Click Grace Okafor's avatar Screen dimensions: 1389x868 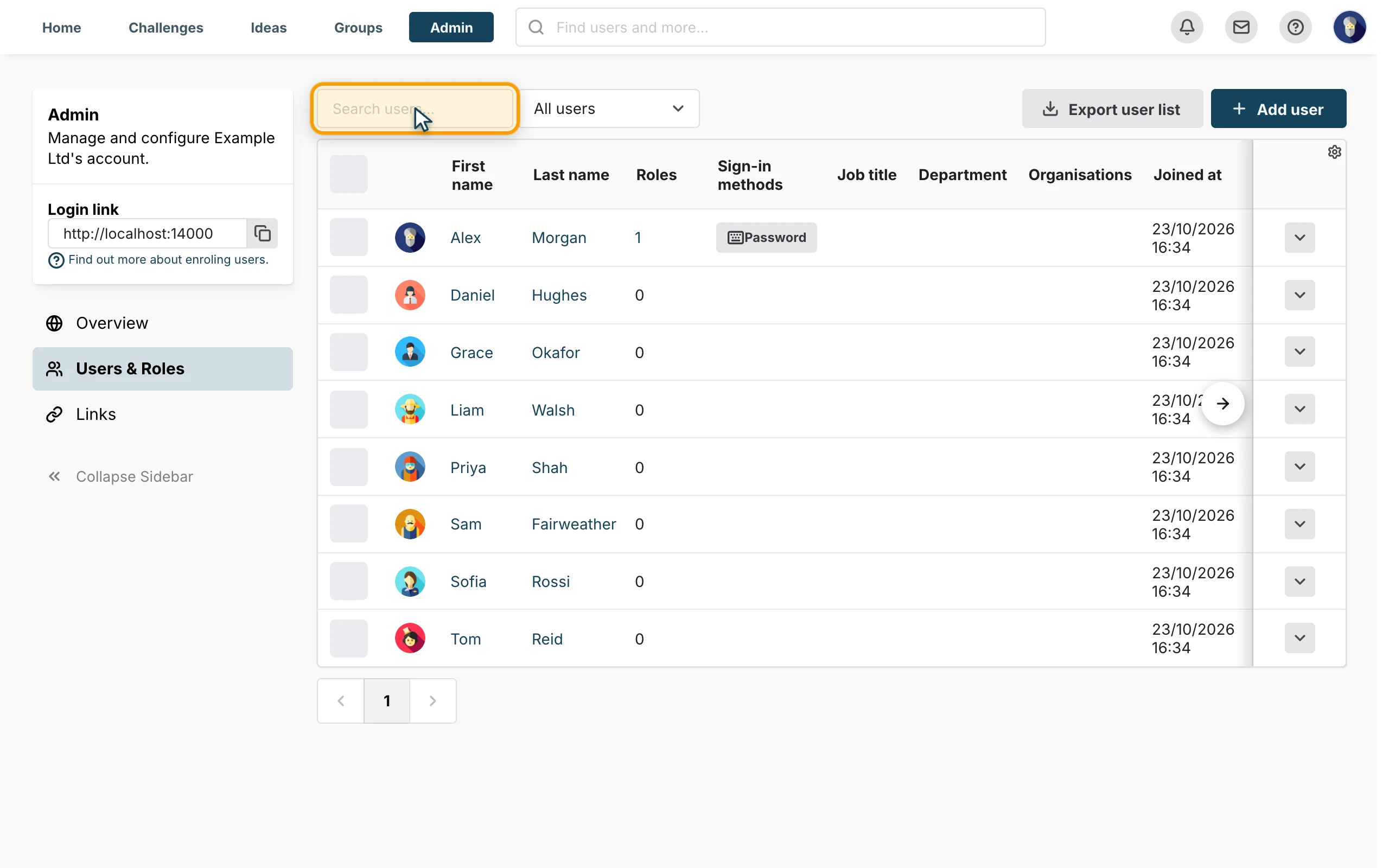point(410,352)
